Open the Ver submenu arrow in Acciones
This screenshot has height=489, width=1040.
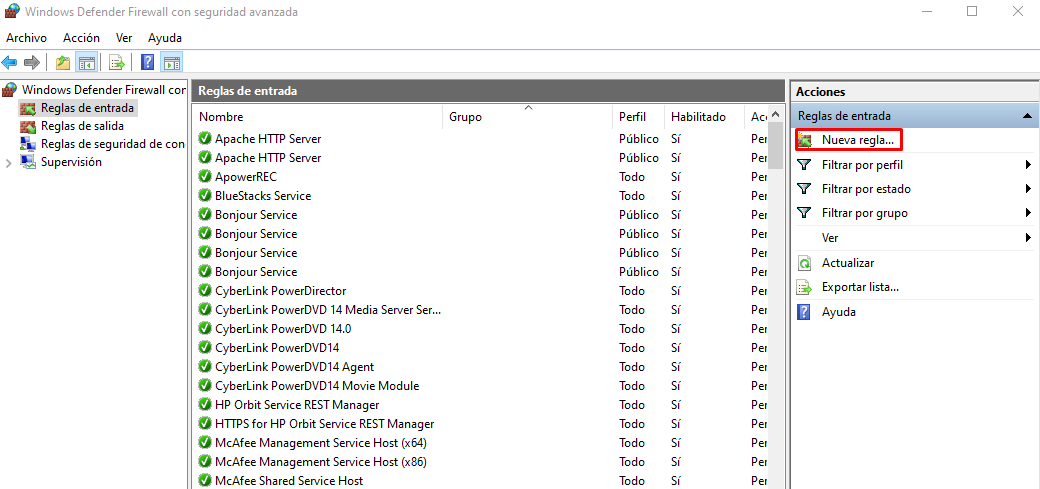click(1028, 238)
